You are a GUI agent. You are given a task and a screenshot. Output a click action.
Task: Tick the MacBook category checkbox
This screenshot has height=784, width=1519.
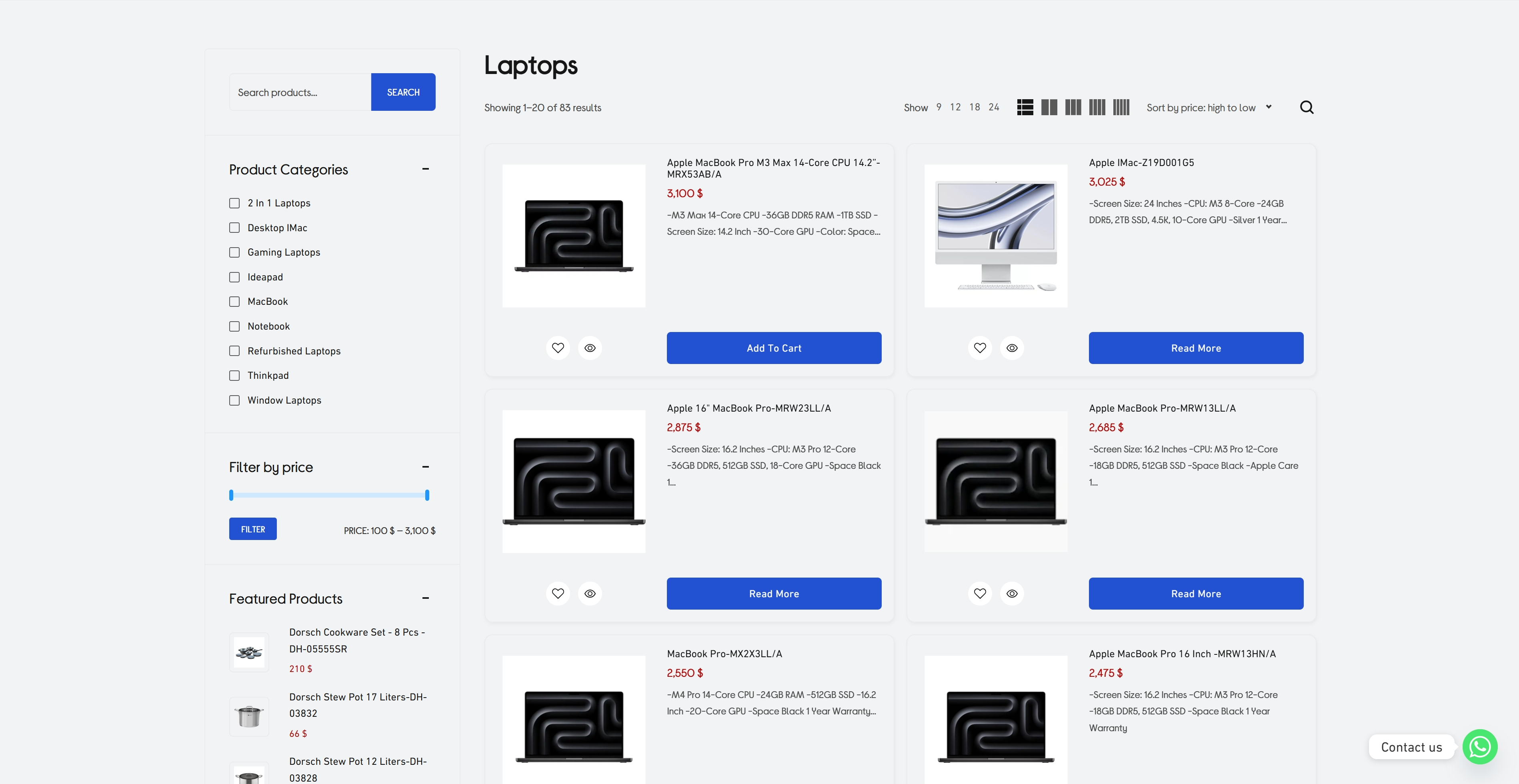pyautogui.click(x=235, y=302)
